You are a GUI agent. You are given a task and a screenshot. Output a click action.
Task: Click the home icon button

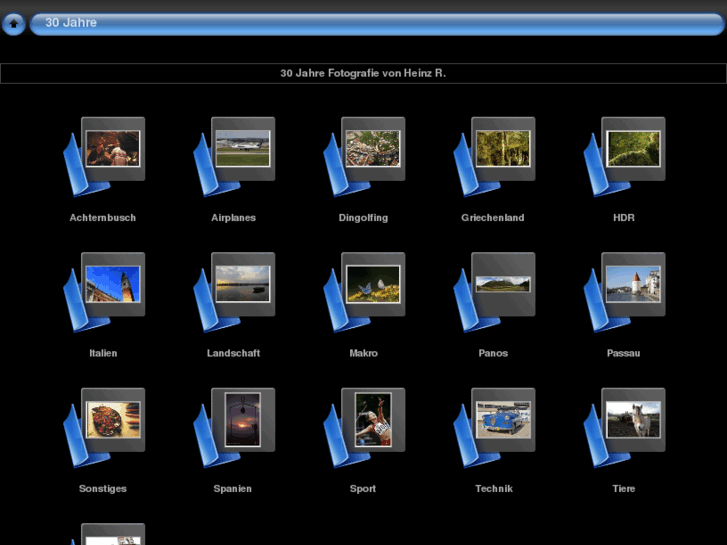click(13, 23)
